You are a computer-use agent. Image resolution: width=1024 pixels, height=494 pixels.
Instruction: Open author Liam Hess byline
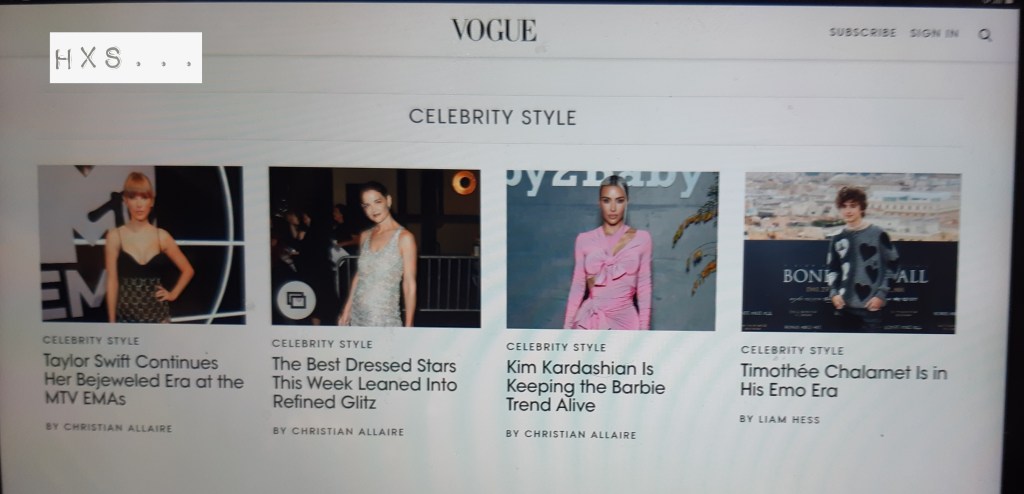click(x=780, y=420)
